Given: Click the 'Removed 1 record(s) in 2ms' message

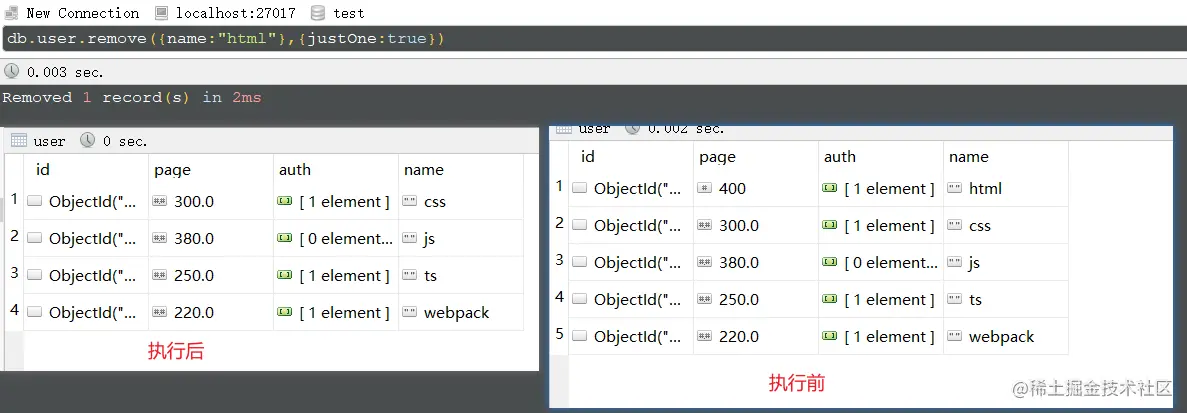Looking at the screenshot, I should pos(132,98).
